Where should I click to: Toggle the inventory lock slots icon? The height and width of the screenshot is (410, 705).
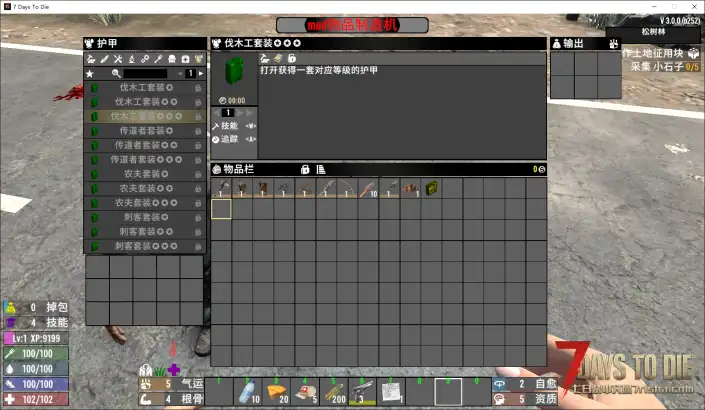305,169
